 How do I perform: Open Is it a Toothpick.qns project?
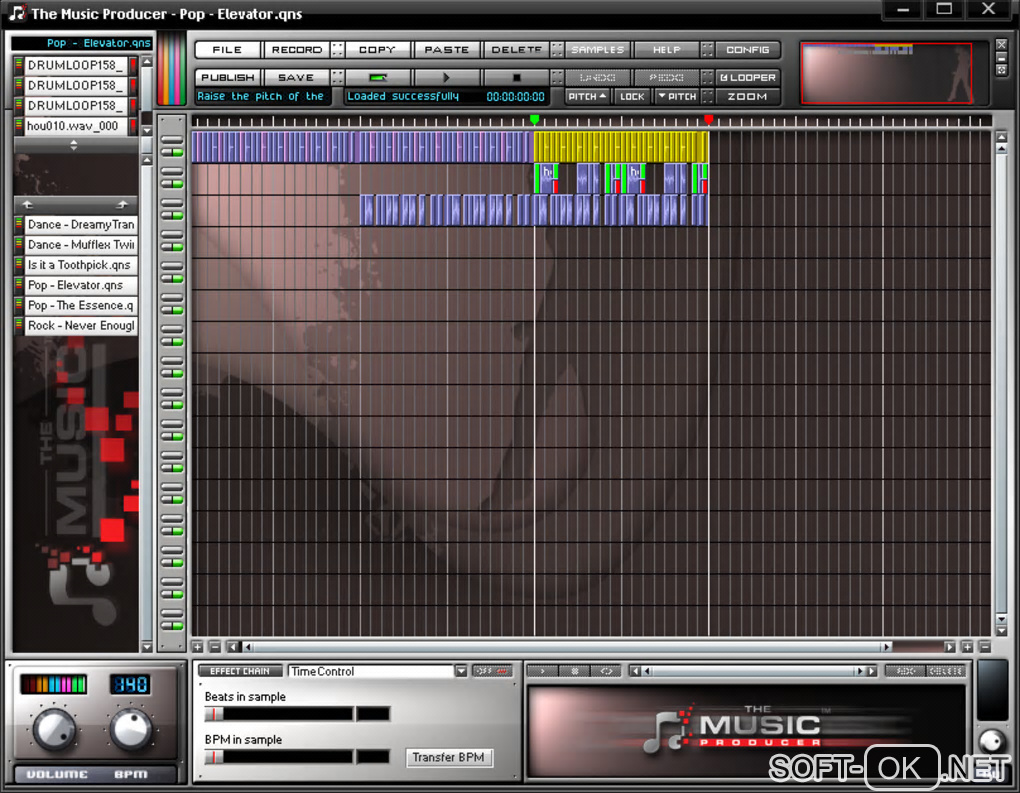pos(81,265)
